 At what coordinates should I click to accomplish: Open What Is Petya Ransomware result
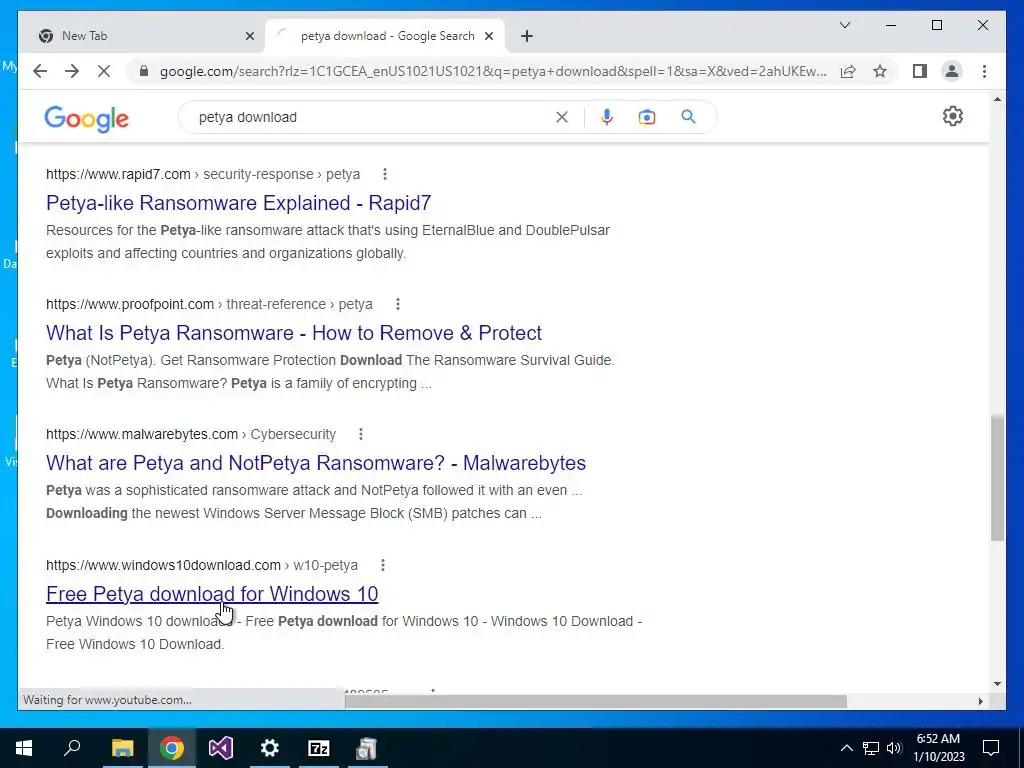[x=294, y=333]
